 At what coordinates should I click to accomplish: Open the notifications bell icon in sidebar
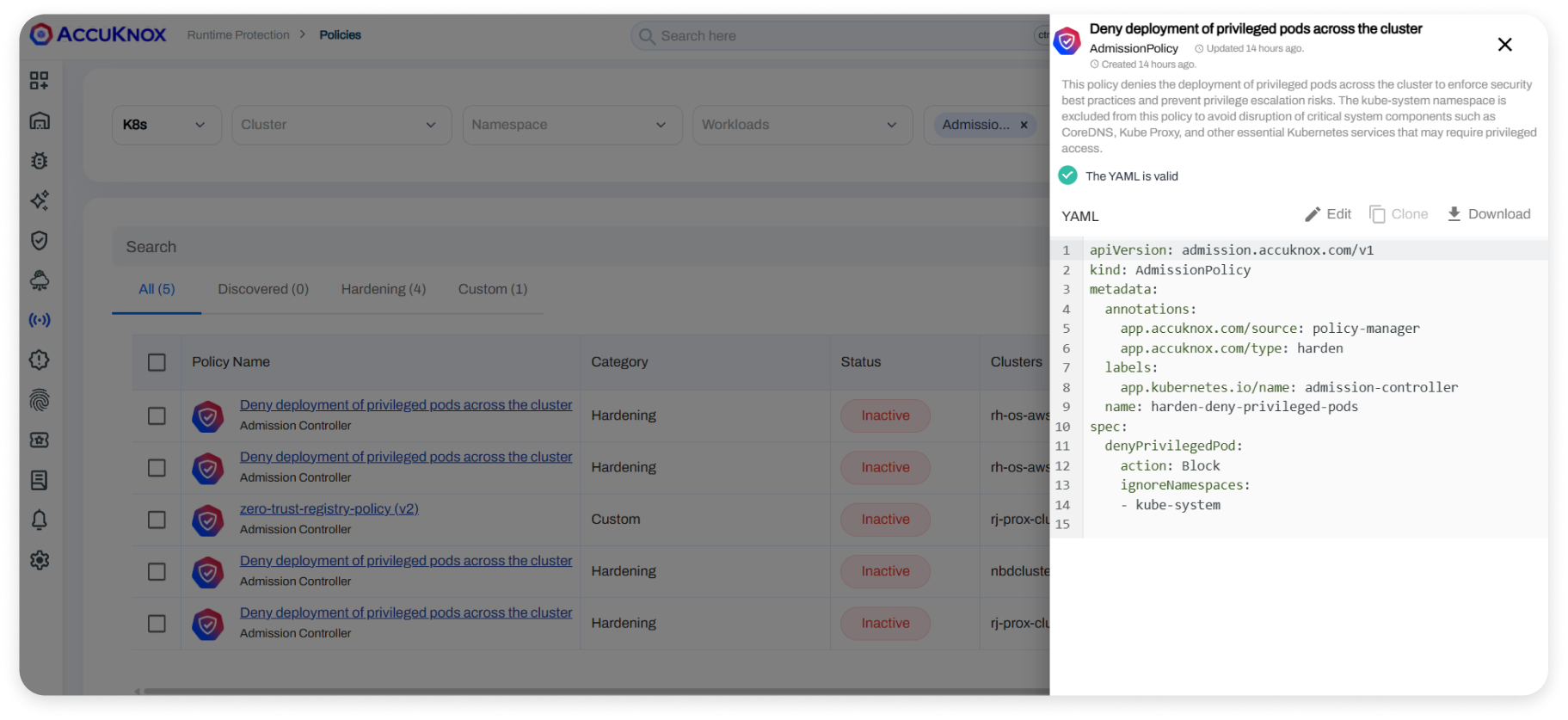(x=40, y=520)
